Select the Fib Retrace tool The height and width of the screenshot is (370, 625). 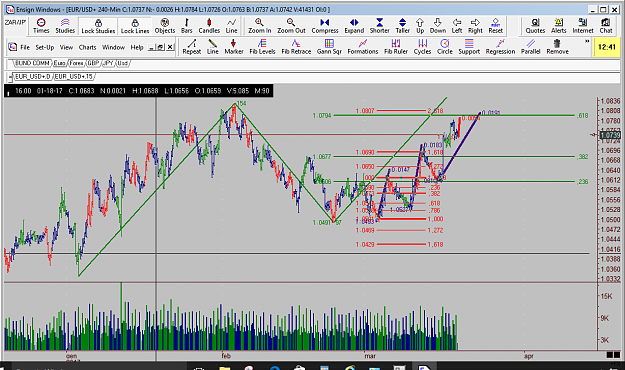(x=296, y=47)
